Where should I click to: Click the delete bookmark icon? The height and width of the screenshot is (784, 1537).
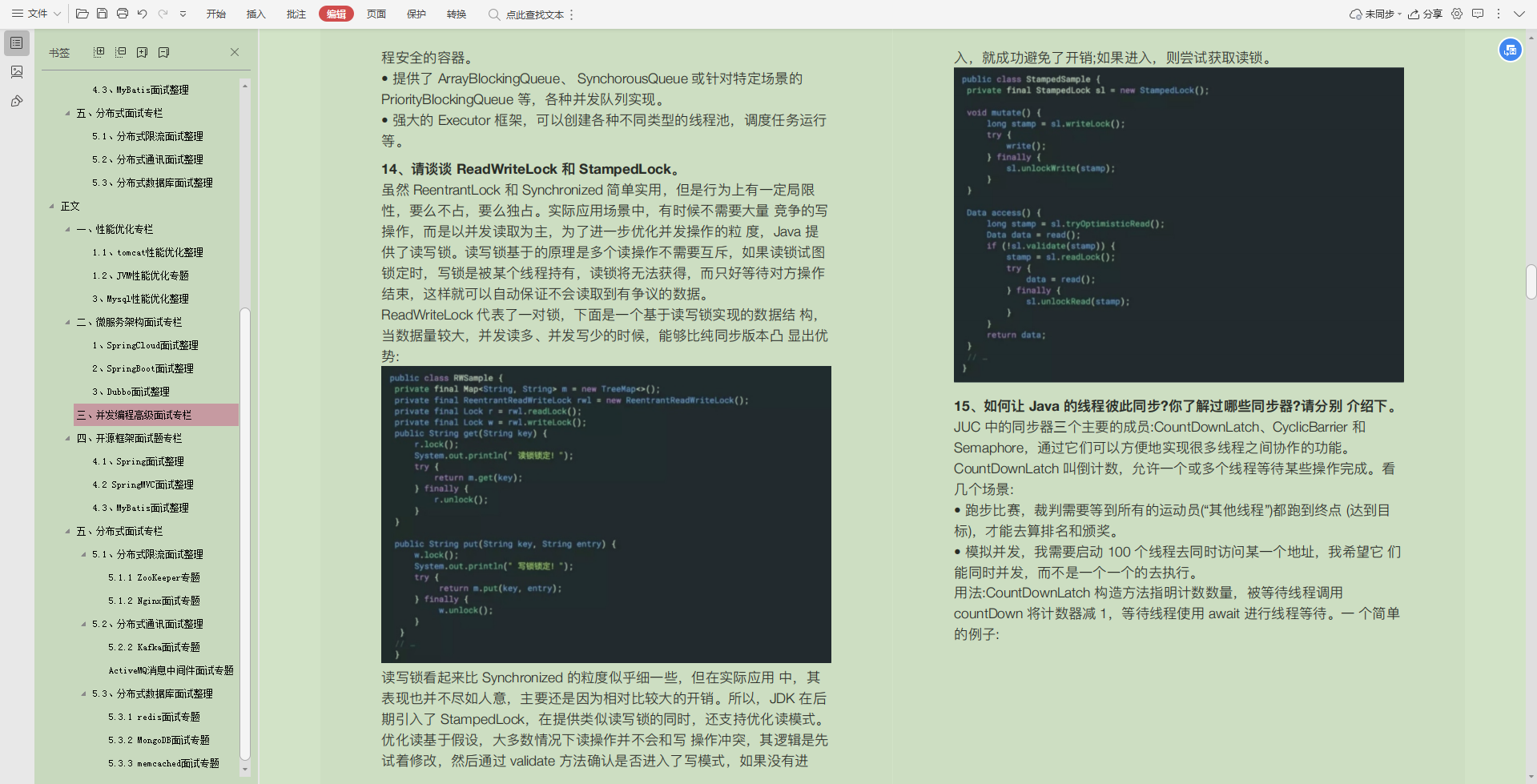tap(163, 52)
